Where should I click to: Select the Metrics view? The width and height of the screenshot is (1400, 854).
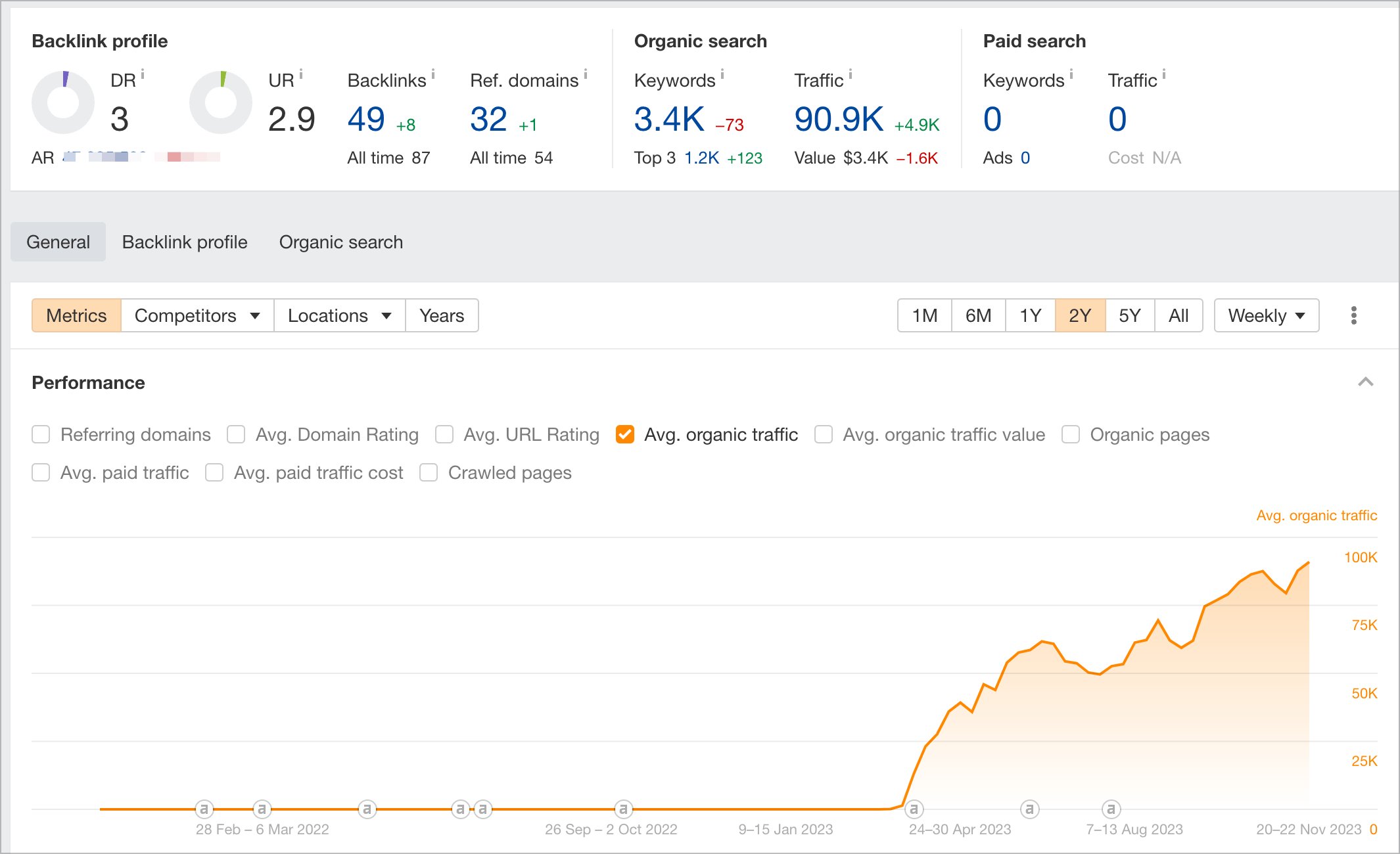pyautogui.click(x=76, y=315)
